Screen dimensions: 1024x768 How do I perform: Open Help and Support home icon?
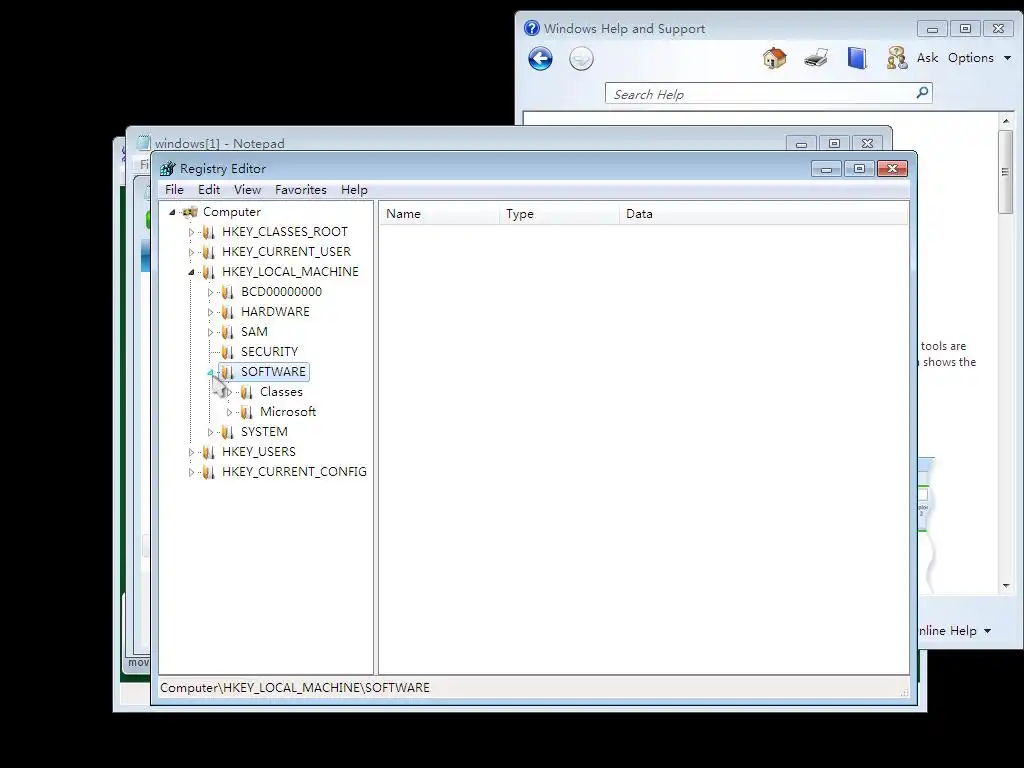click(775, 58)
